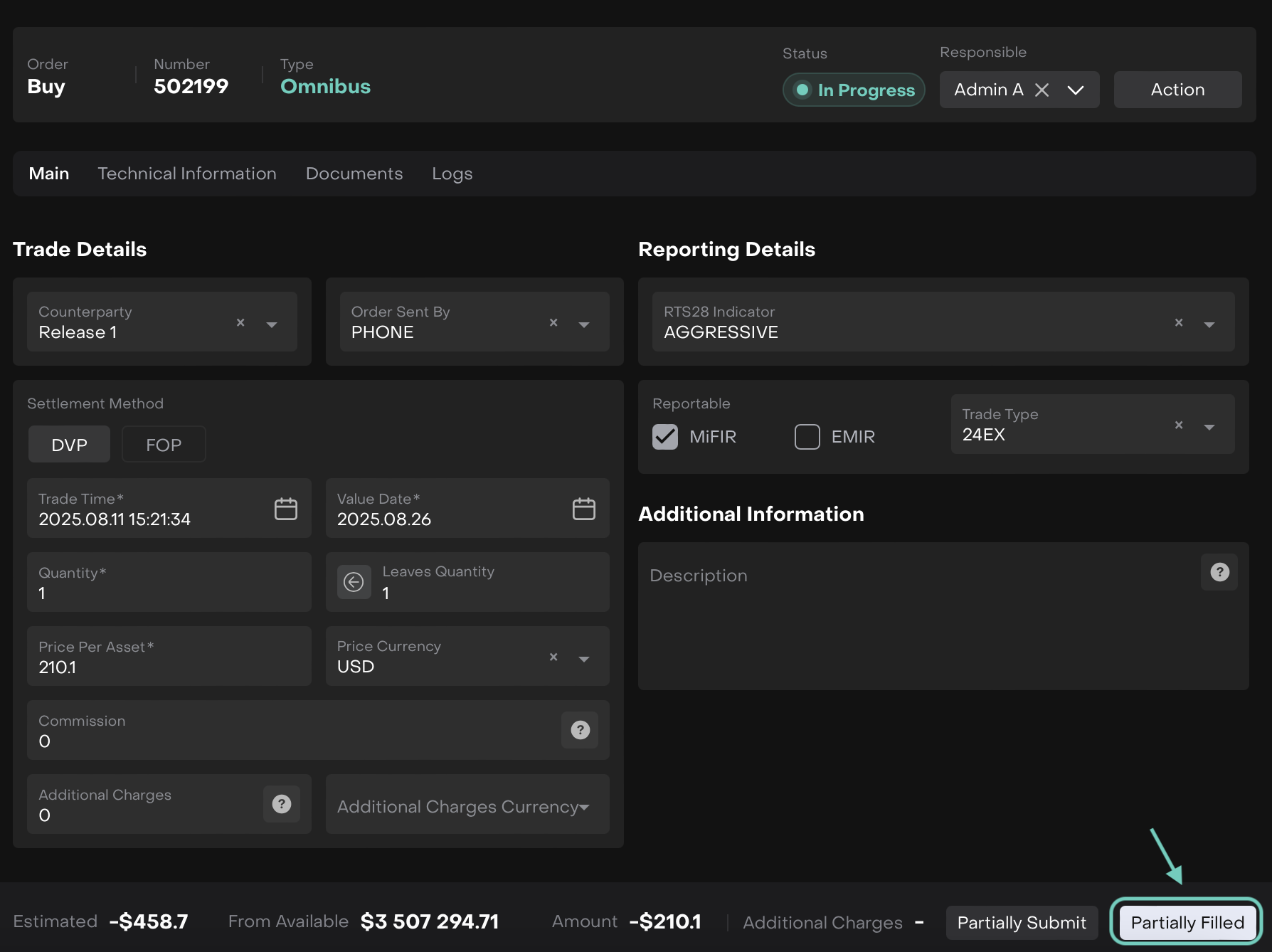The image size is (1272, 952).
Task: Open the Logs tab
Action: (452, 174)
